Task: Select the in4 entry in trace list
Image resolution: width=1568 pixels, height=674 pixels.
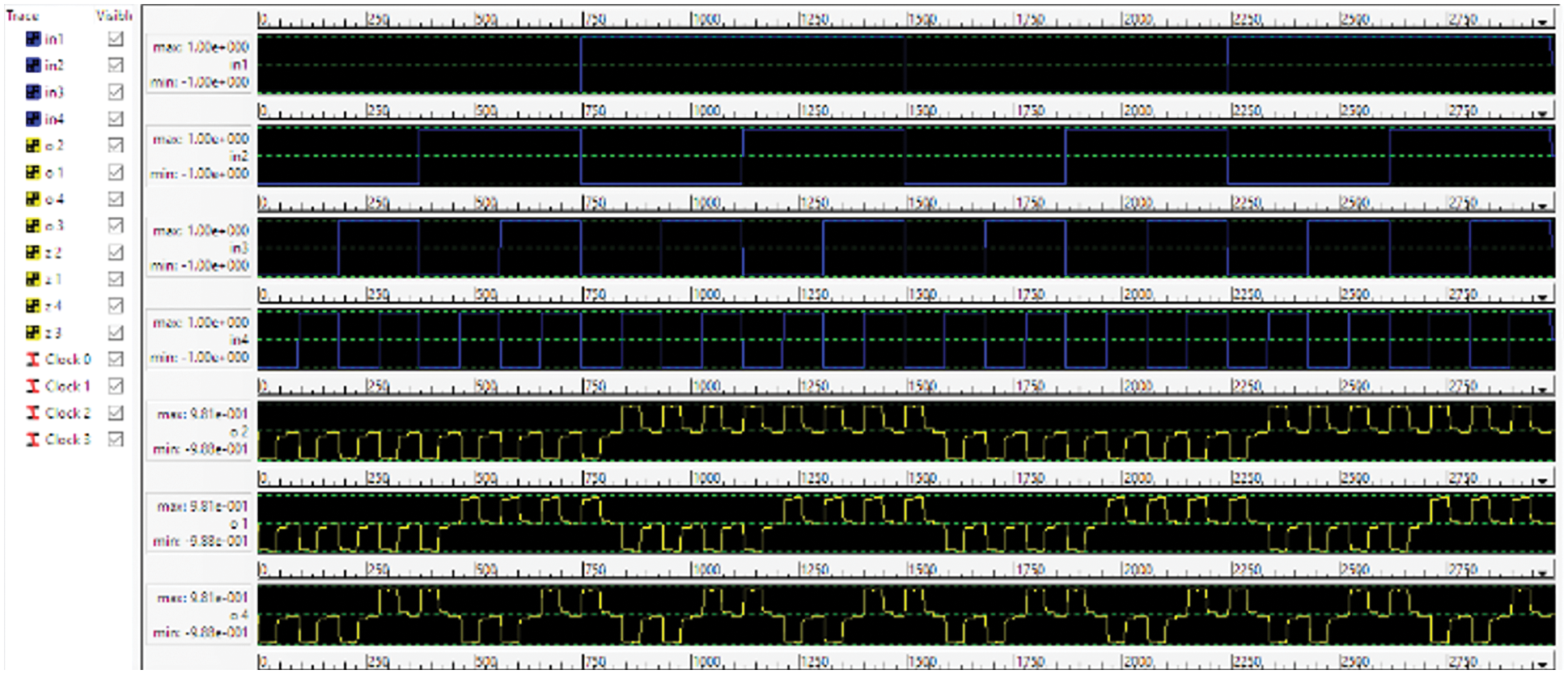Action: (54, 119)
